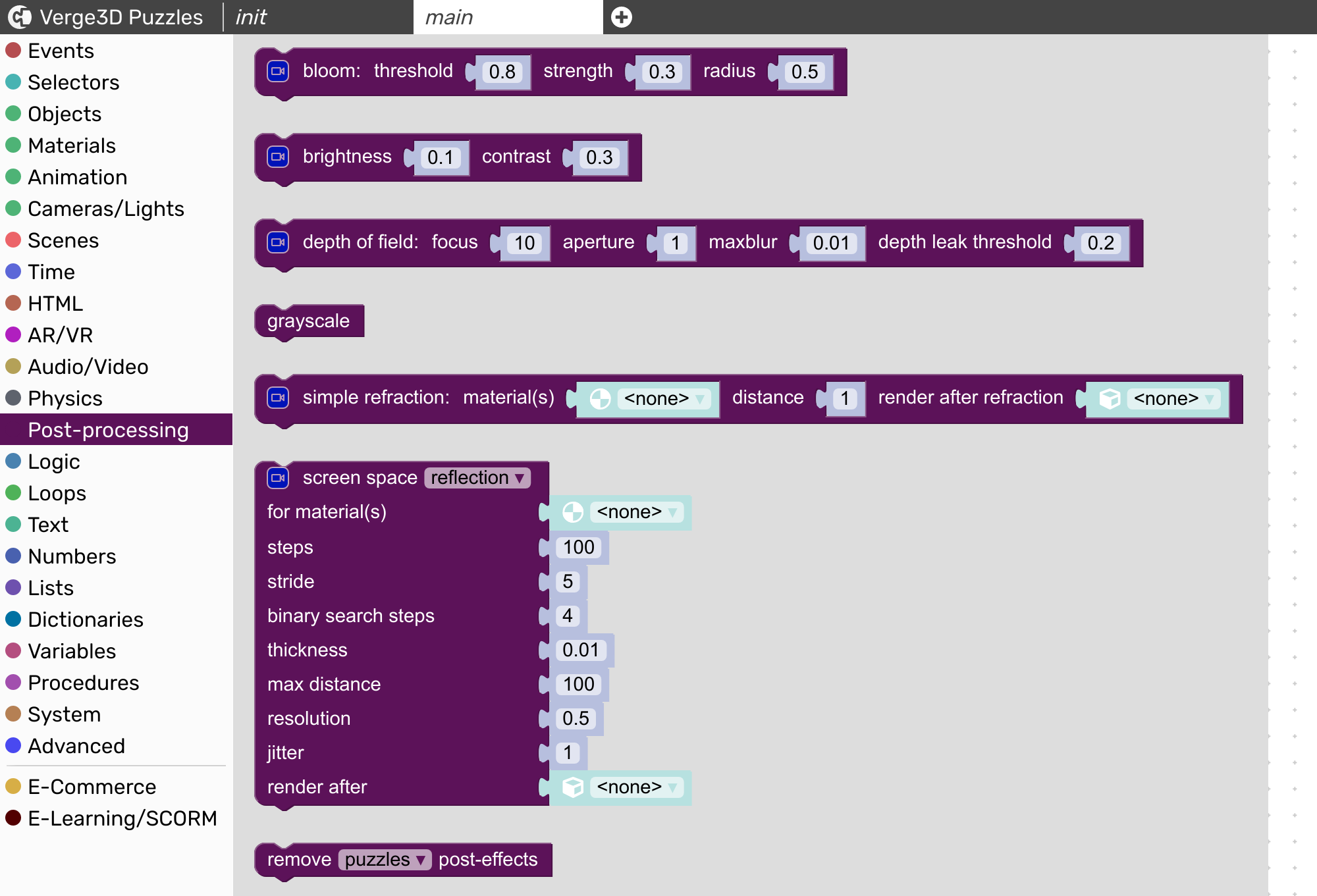Click stride value 5
The height and width of the screenshot is (896, 1317).
pyautogui.click(x=568, y=582)
